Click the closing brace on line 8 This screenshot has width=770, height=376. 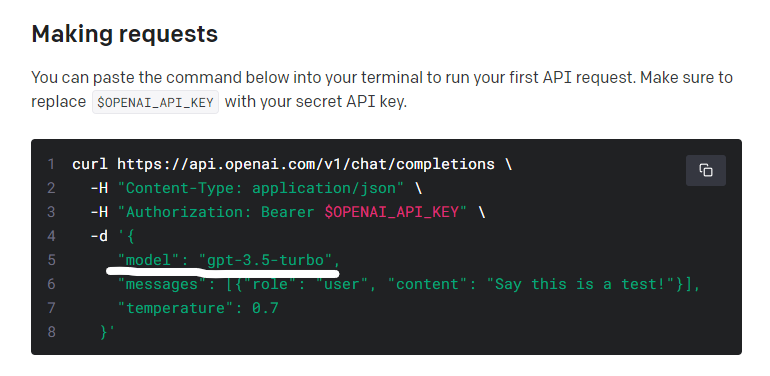point(104,332)
